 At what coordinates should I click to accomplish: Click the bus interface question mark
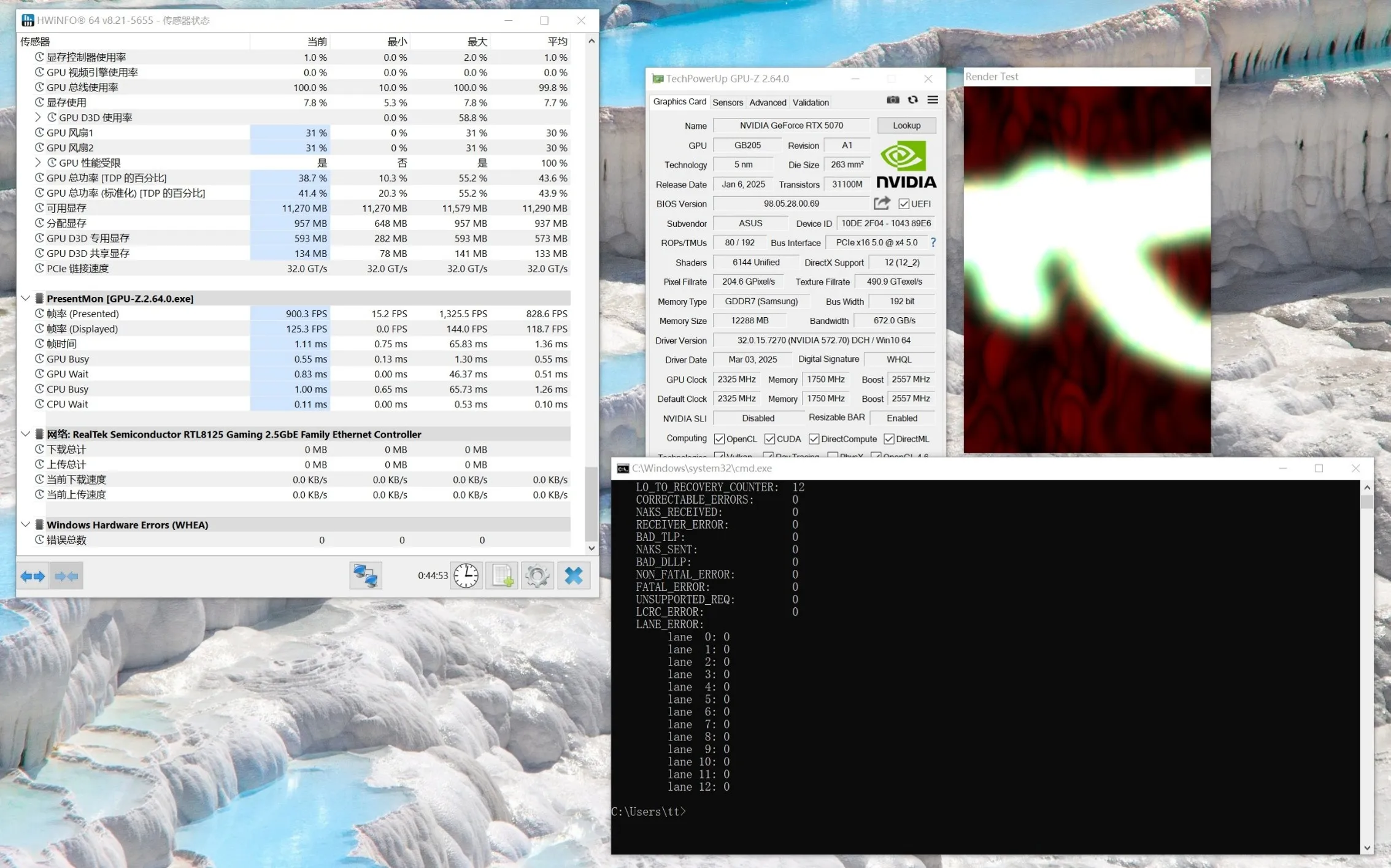(x=933, y=242)
